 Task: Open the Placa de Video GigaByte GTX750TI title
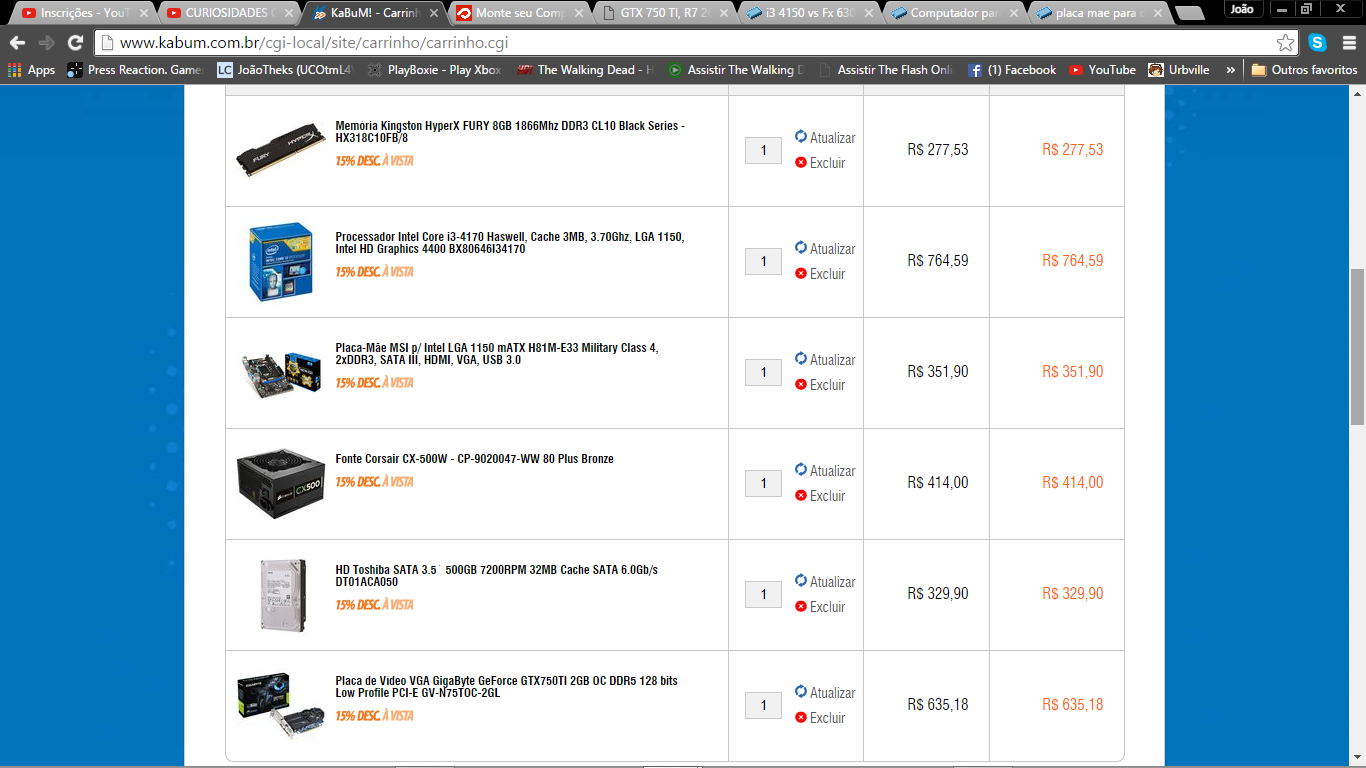[506, 687]
